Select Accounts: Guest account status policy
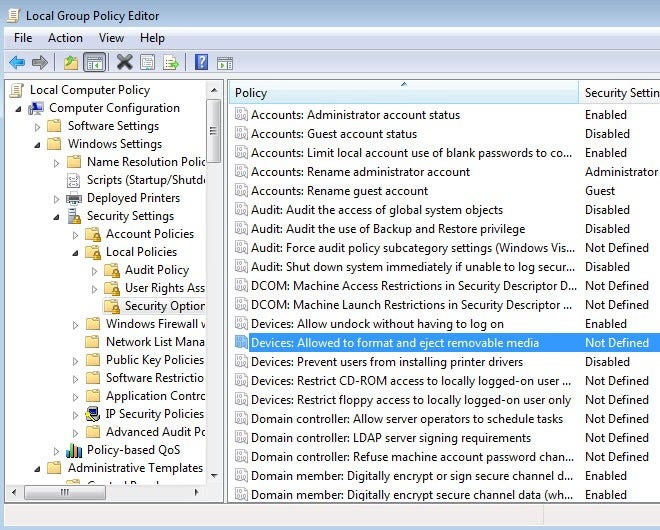Image resolution: width=660 pixels, height=530 pixels. pos(334,134)
